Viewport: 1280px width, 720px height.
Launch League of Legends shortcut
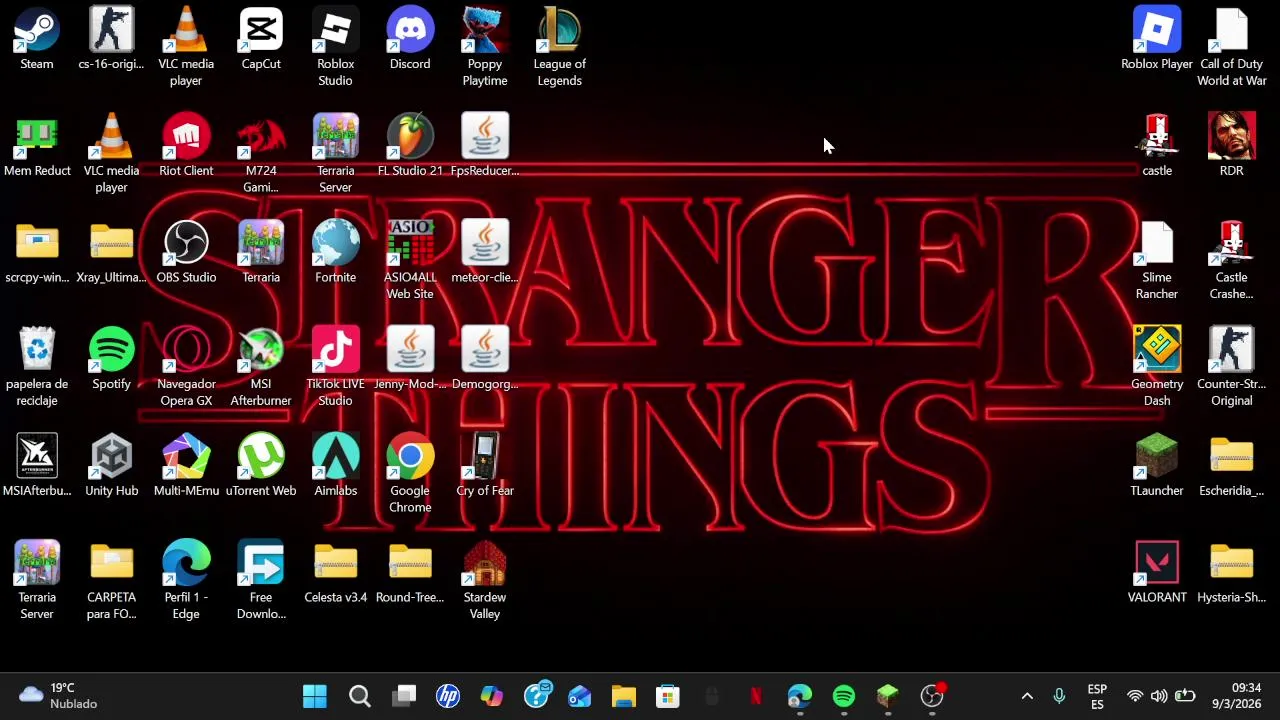coord(559,47)
